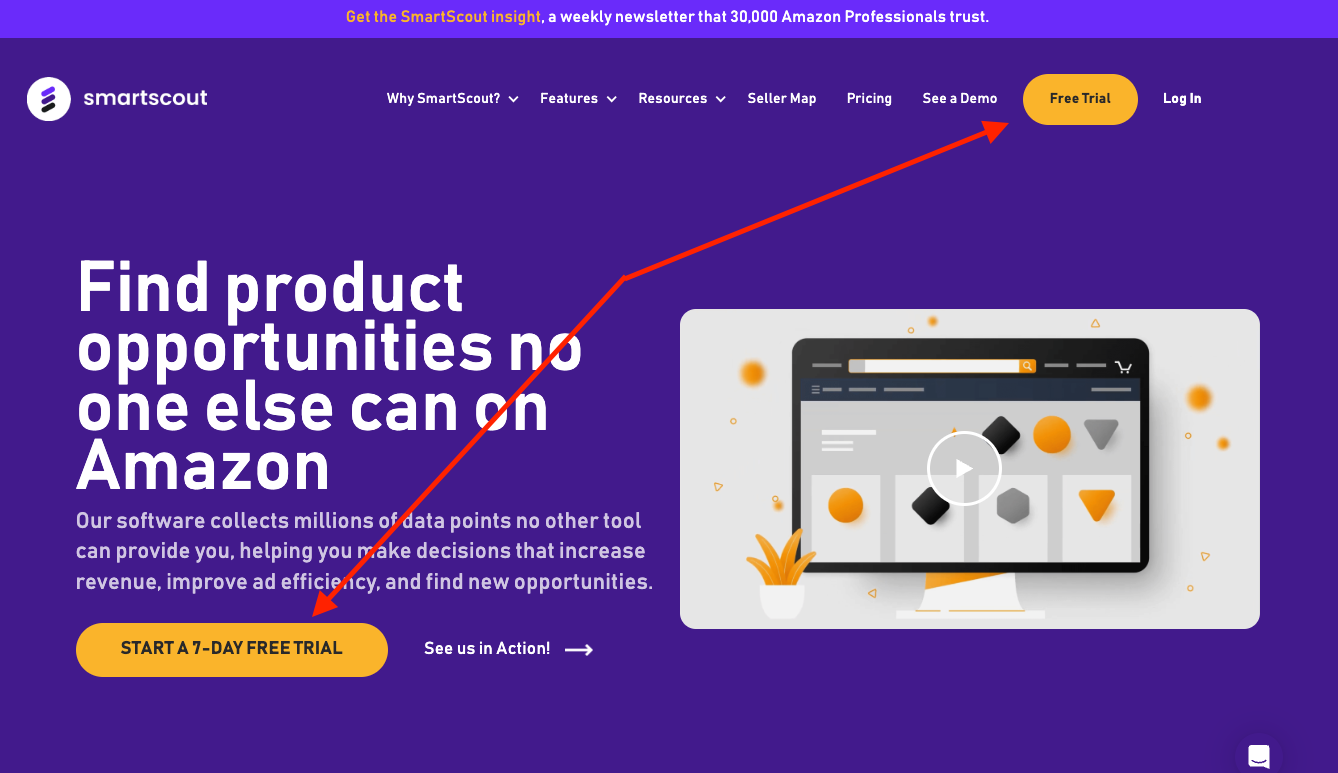Open the SmartScout insight newsletter link
Screen dimensions: 1338x773
tap(444, 17)
